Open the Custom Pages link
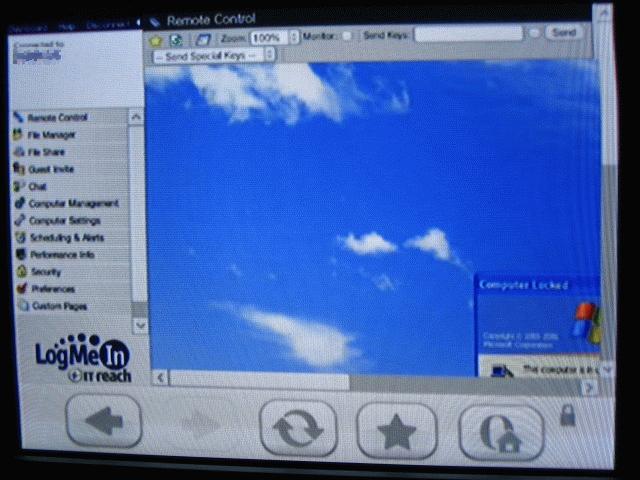Viewport: 640px width, 480px height. click(60, 306)
